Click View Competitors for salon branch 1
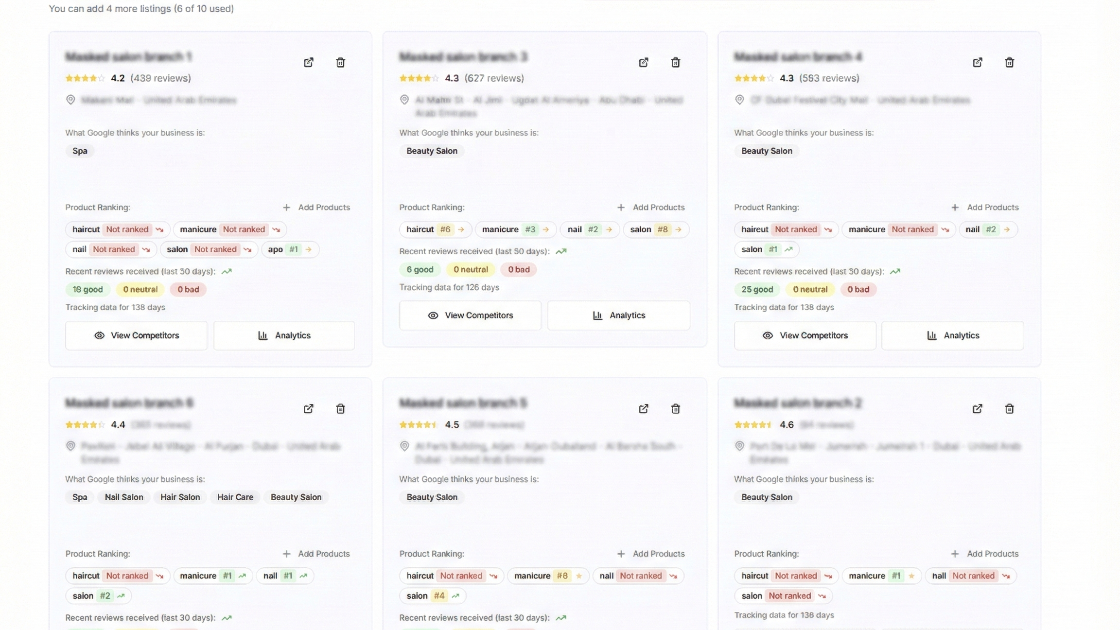This screenshot has width=1120, height=630. [136, 336]
